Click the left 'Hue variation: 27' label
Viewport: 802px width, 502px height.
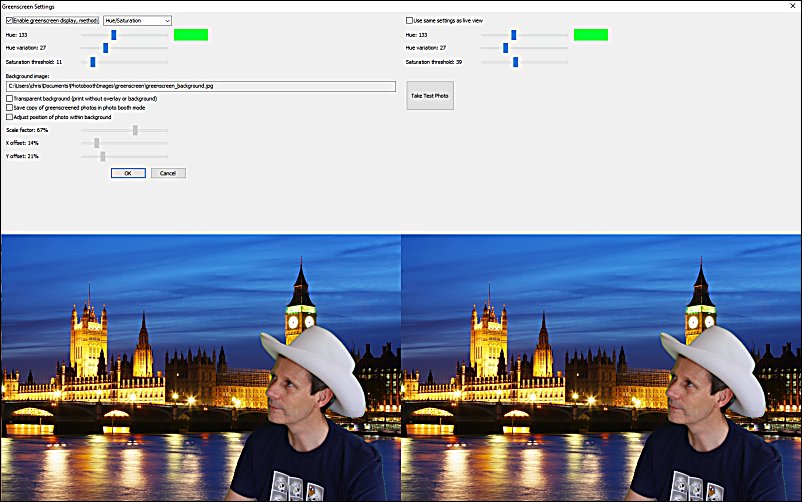(26, 48)
